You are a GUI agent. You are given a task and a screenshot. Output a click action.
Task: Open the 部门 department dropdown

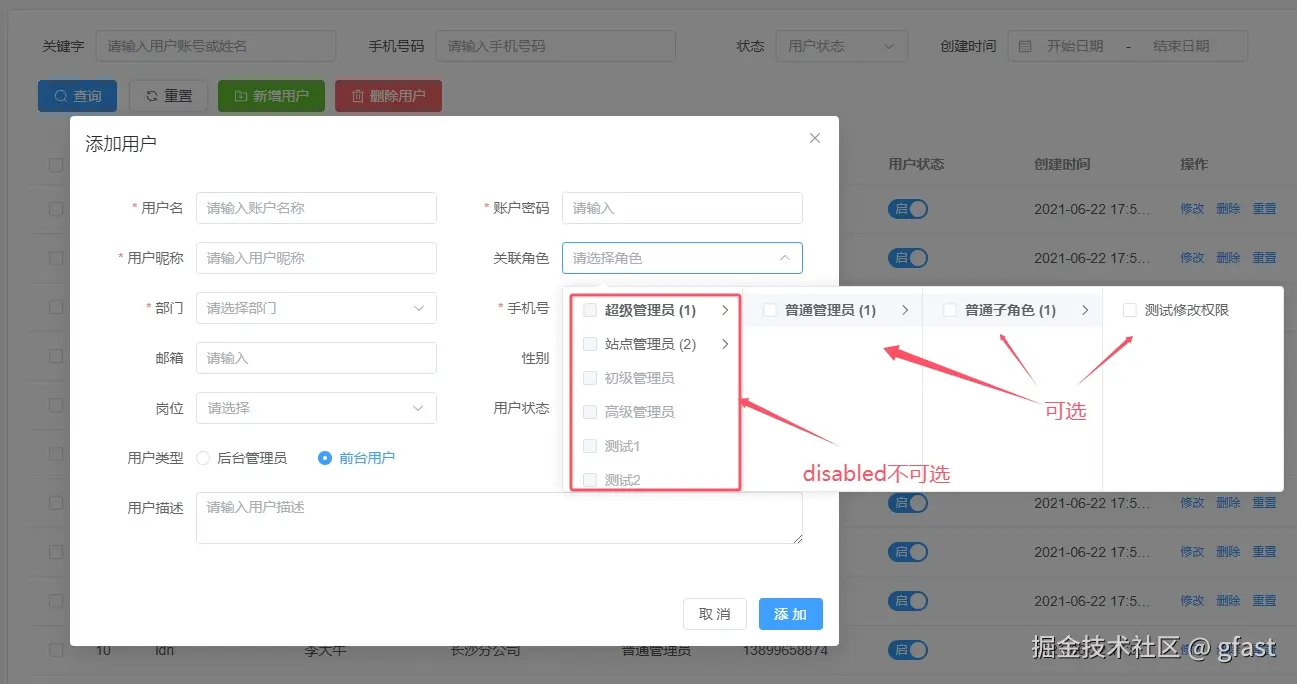coord(316,308)
